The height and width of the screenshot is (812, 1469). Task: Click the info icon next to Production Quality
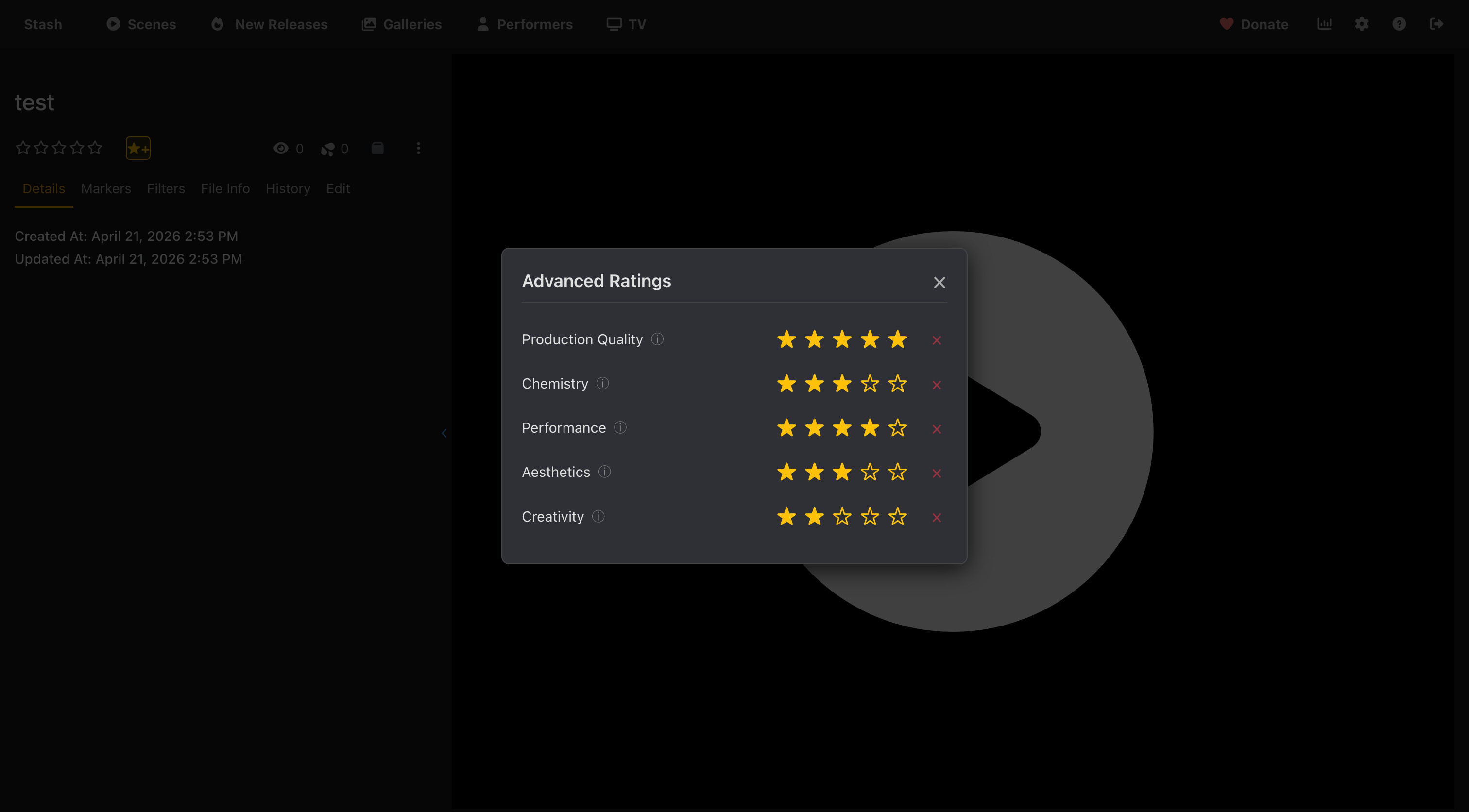(657, 339)
